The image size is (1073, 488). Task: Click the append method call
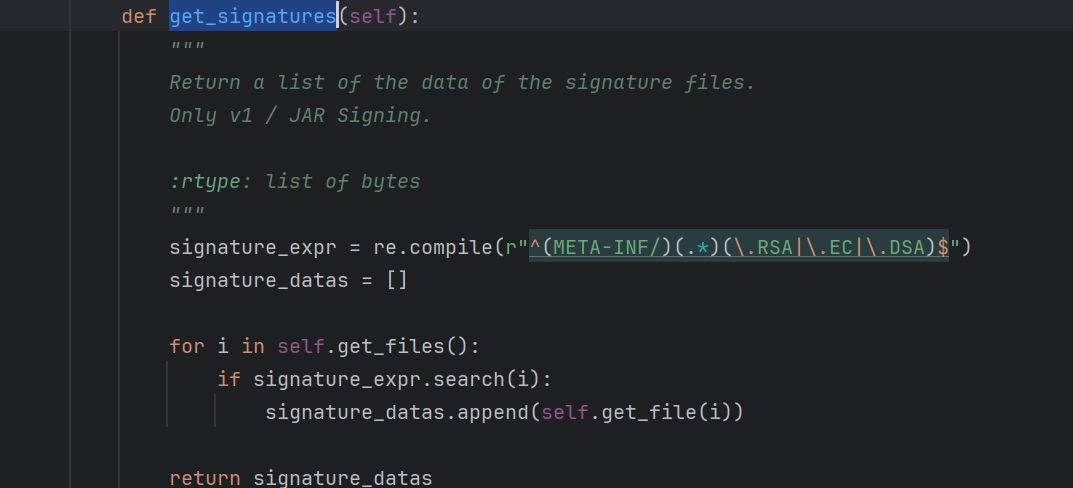point(493,412)
